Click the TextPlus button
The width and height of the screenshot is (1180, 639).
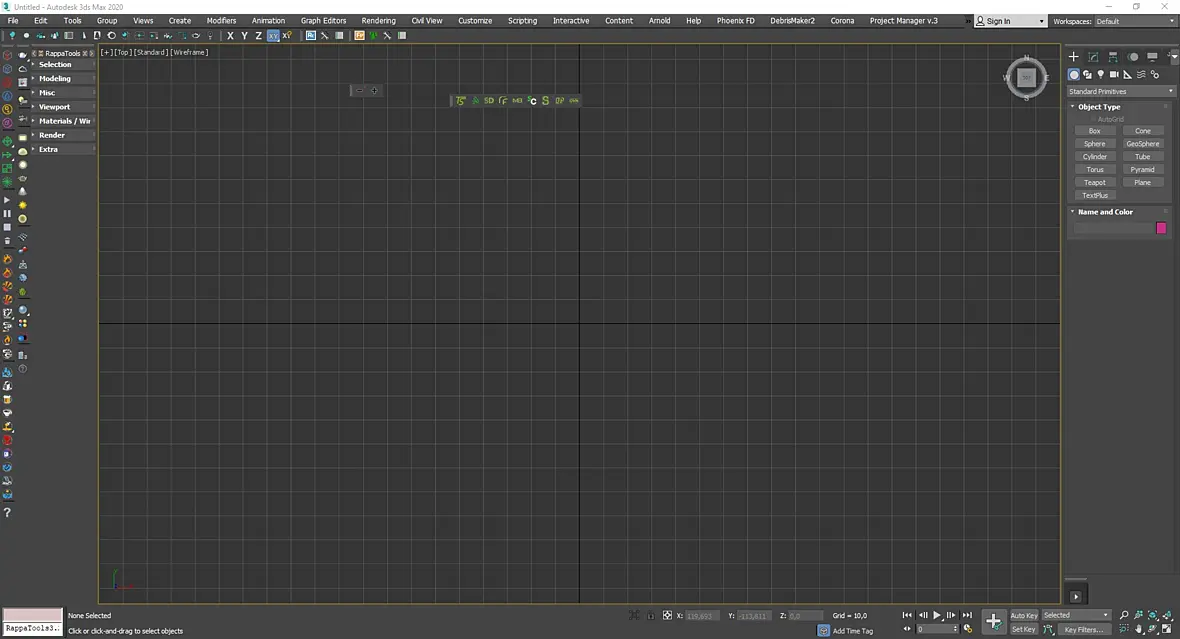[1095, 195]
